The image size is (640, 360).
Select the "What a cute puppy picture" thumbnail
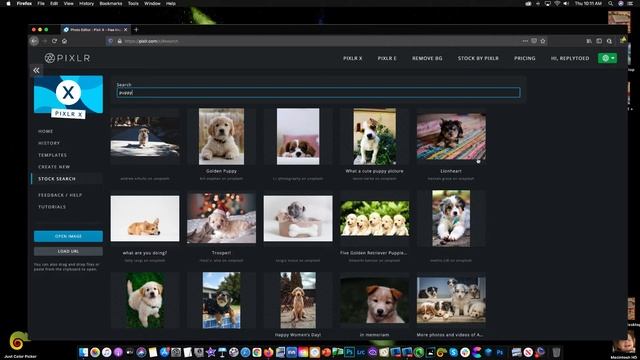[375, 136]
